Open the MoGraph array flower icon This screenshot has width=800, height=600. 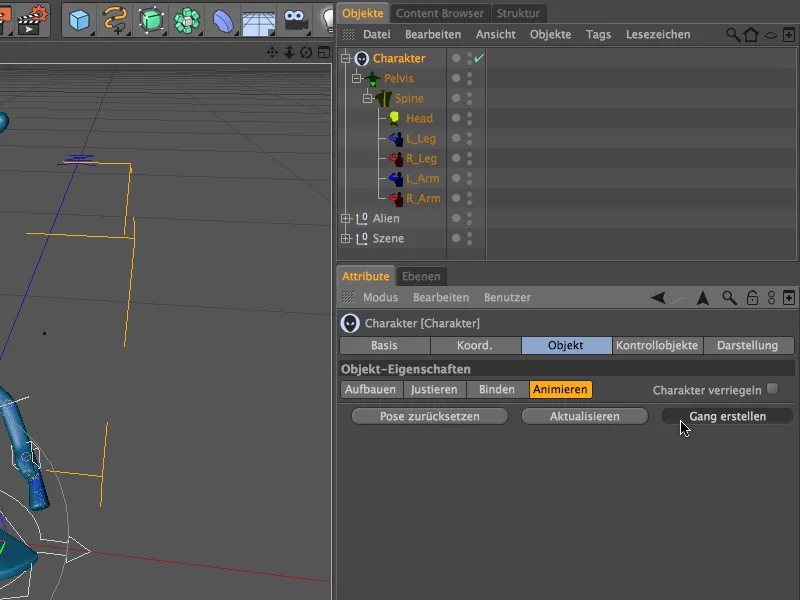pyautogui.click(x=187, y=21)
